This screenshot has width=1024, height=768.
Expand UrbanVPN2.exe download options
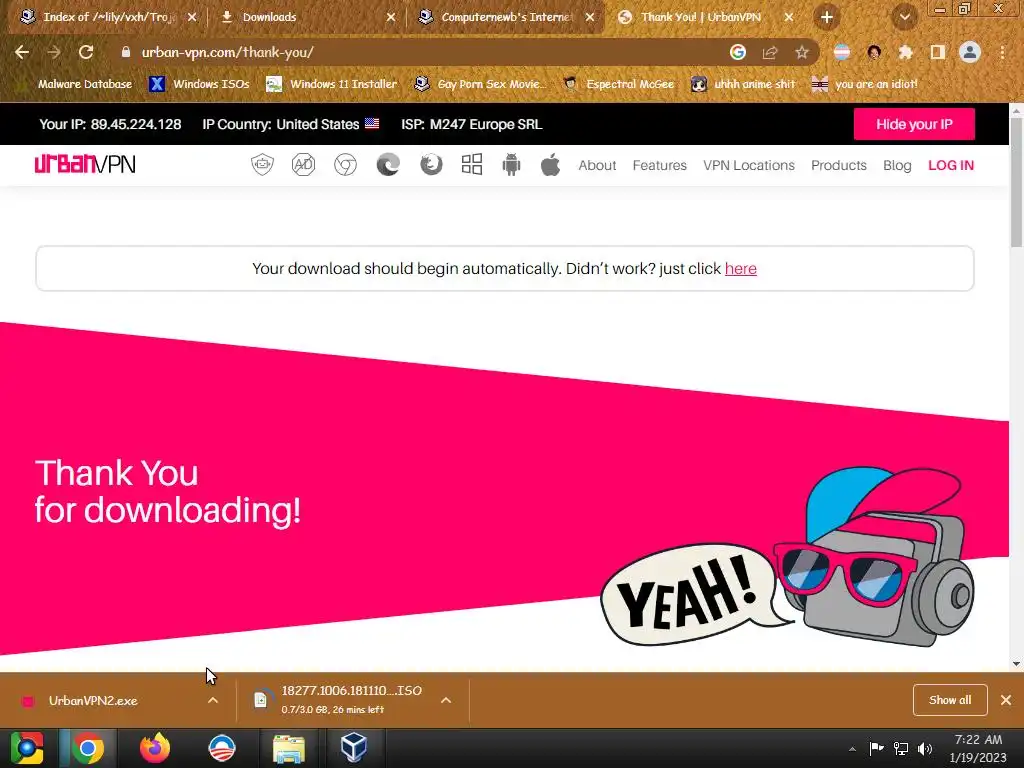(x=213, y=700)
